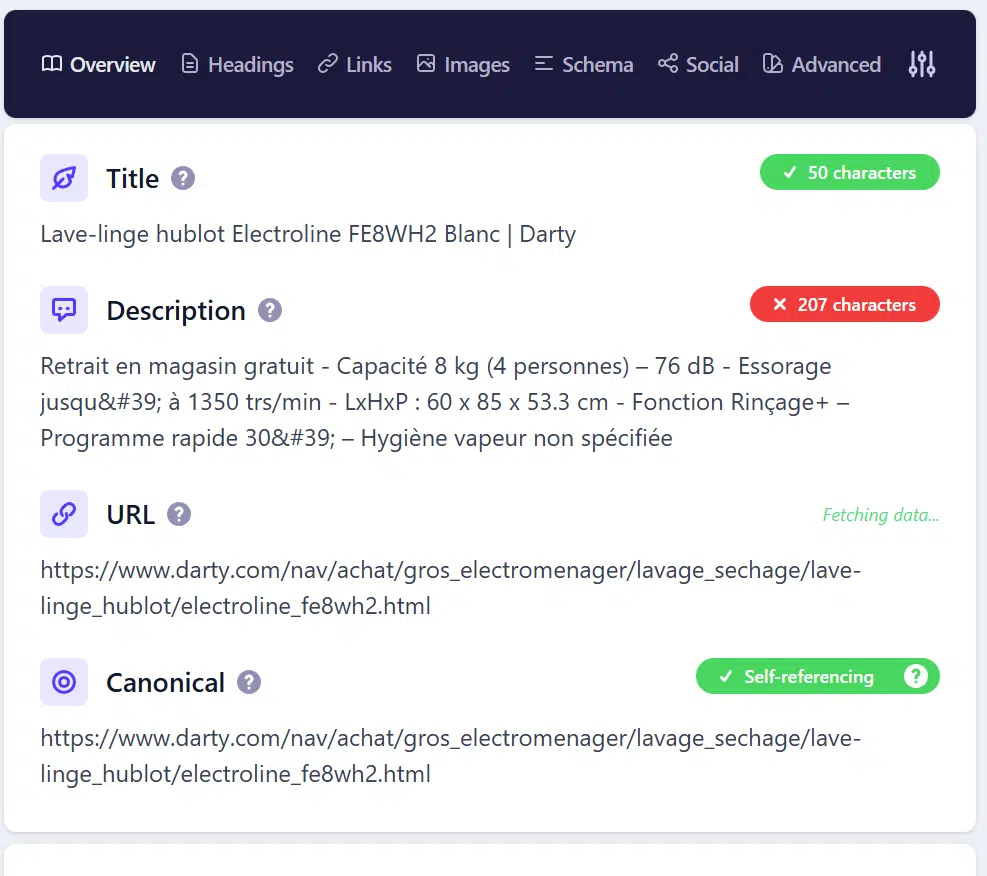Click the Images picture icon

(x=427, y=63)
